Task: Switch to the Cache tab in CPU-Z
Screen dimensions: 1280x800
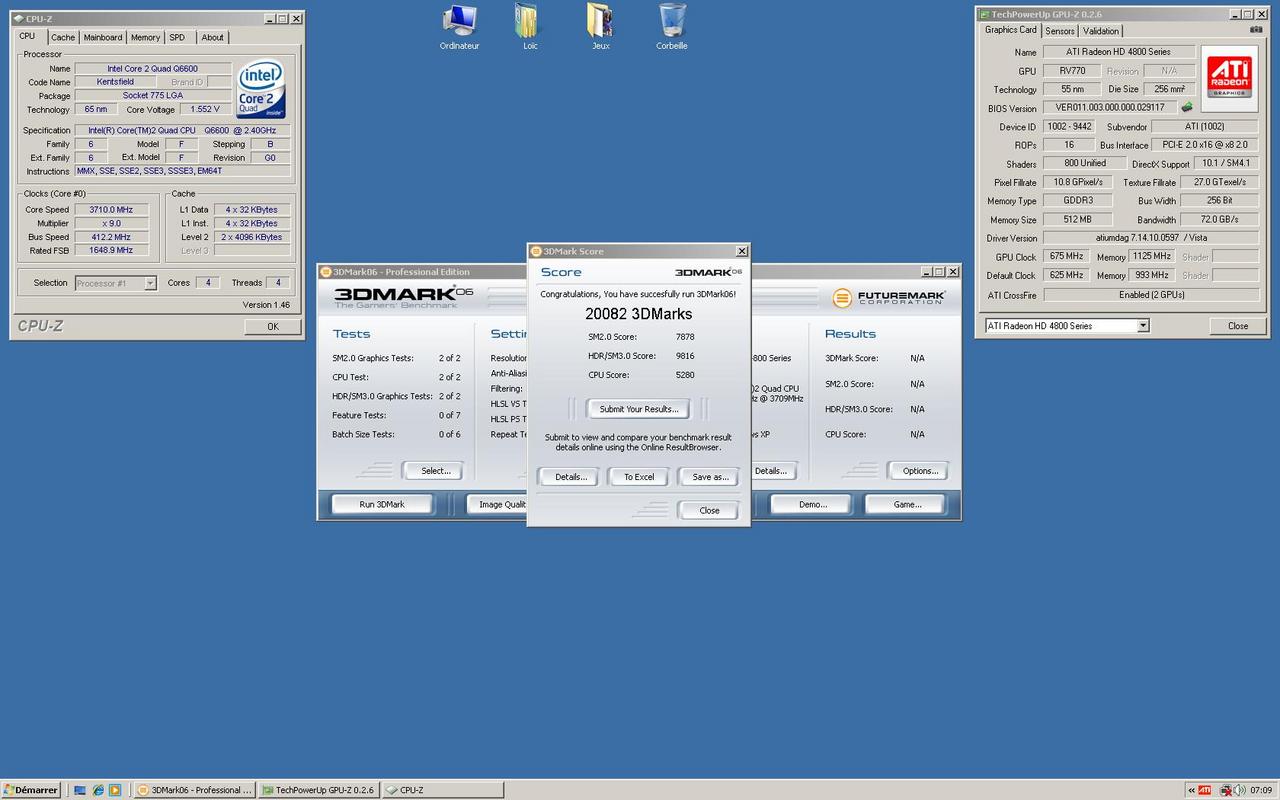Action: pos(63,37)
